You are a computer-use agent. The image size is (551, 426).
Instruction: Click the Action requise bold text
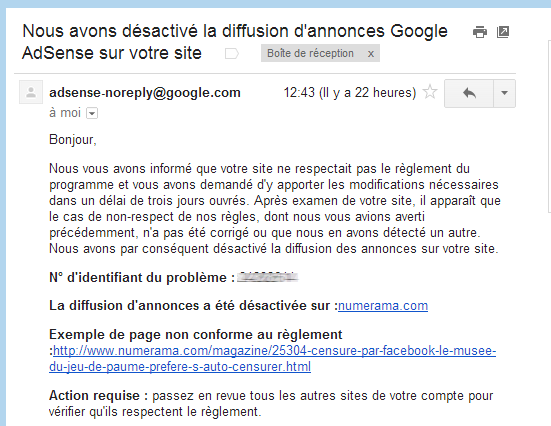[x=99, y=396]
